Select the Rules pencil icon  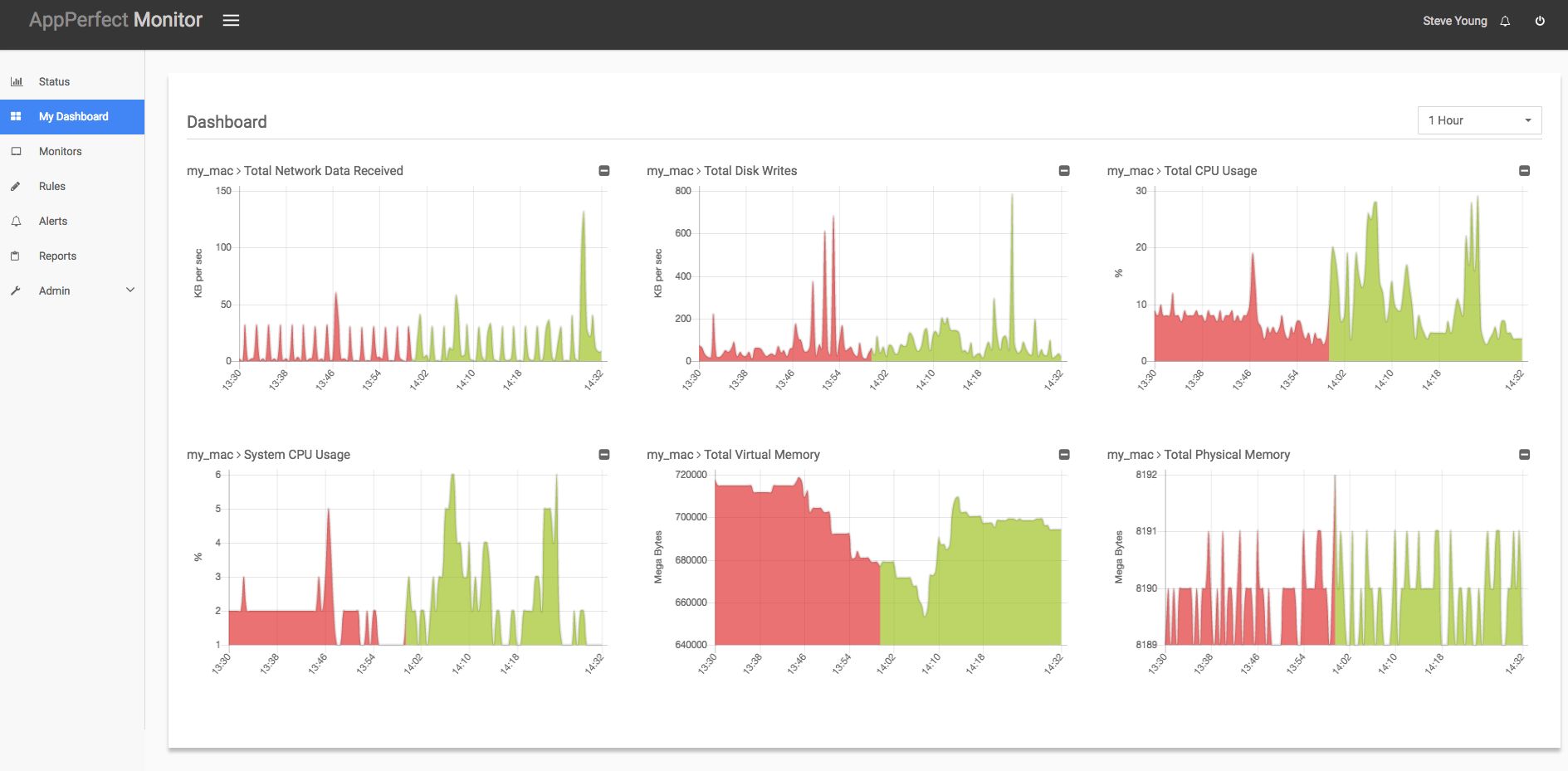[17, 186]
